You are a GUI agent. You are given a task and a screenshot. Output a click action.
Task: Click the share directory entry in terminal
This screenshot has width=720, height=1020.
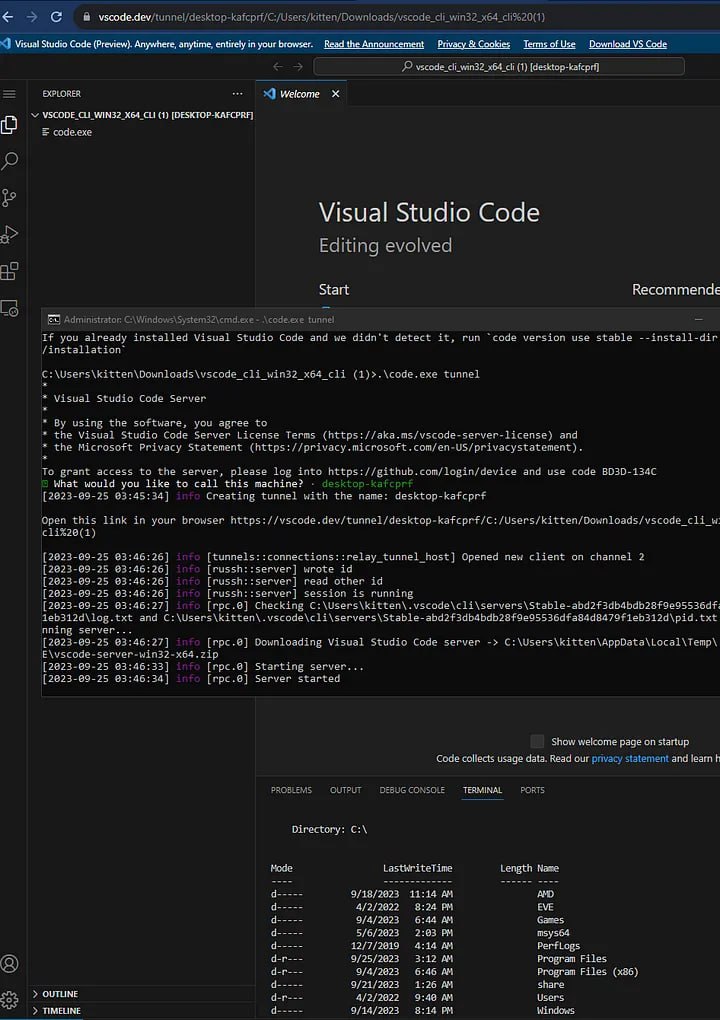pyautogui.click(x=551, y=985)
